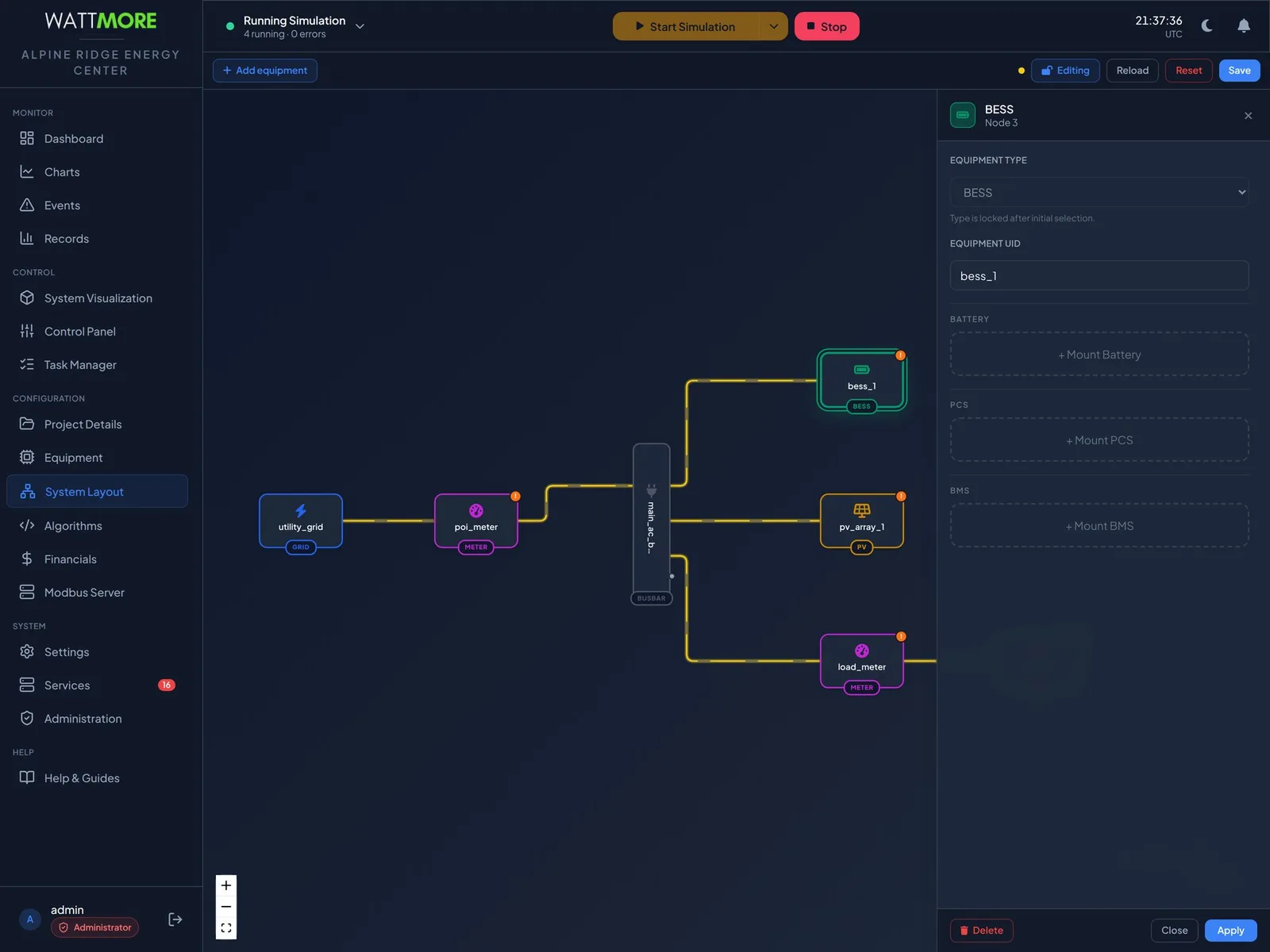
Task: Navigate to Modbus Server
Action: [97, 593]
